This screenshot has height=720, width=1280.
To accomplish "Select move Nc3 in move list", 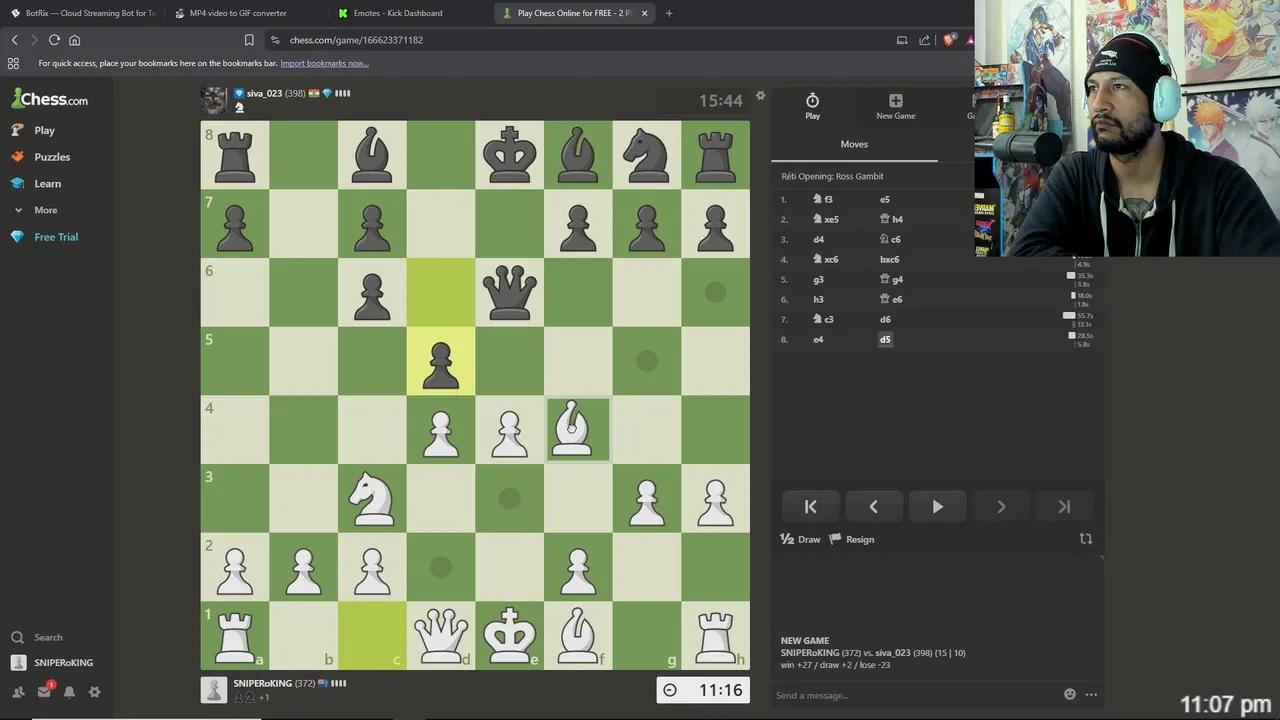I will [823, 319].
